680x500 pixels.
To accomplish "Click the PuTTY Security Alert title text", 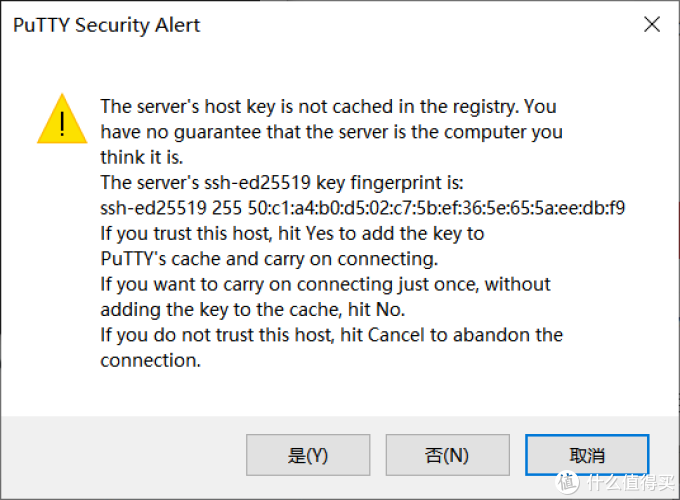I will point(107,25).
